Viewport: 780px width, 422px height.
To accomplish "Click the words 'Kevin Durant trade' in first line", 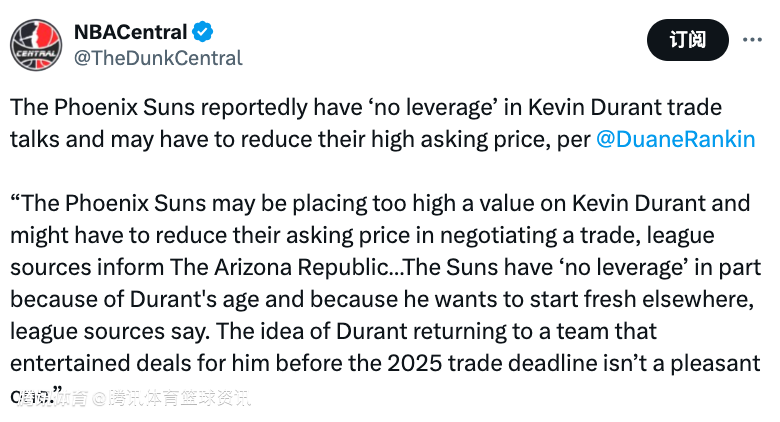I will [625, 107].
